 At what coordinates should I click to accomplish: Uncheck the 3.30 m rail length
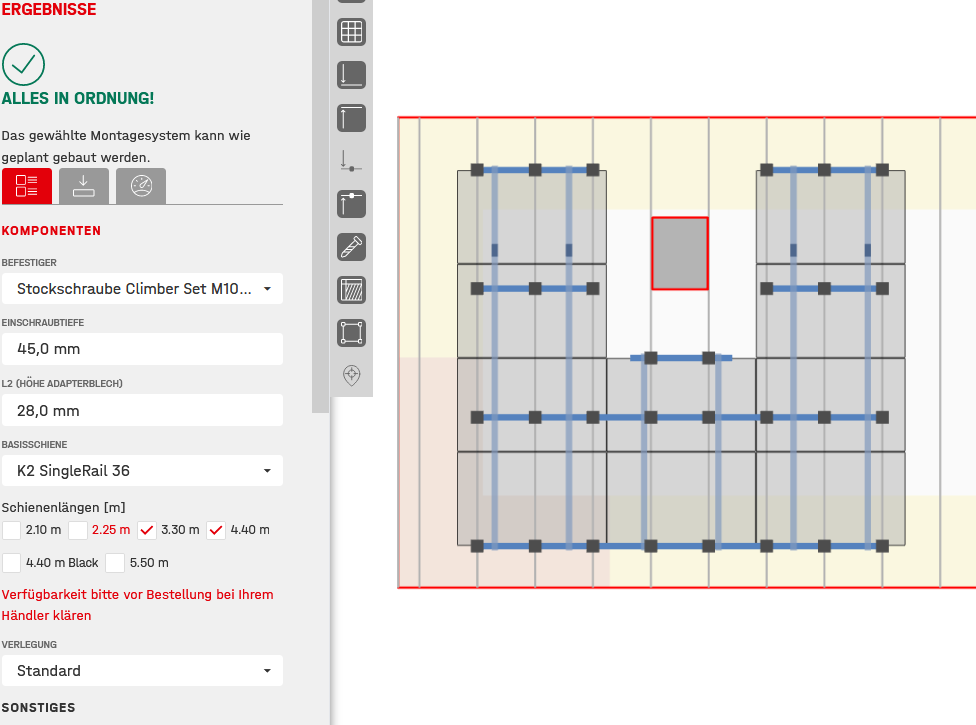[147, 530]
